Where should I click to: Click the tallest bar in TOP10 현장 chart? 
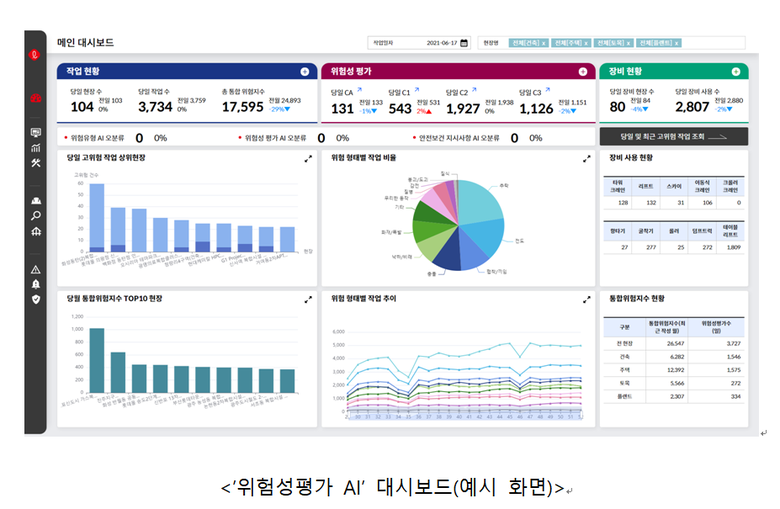tap(97, 360)
